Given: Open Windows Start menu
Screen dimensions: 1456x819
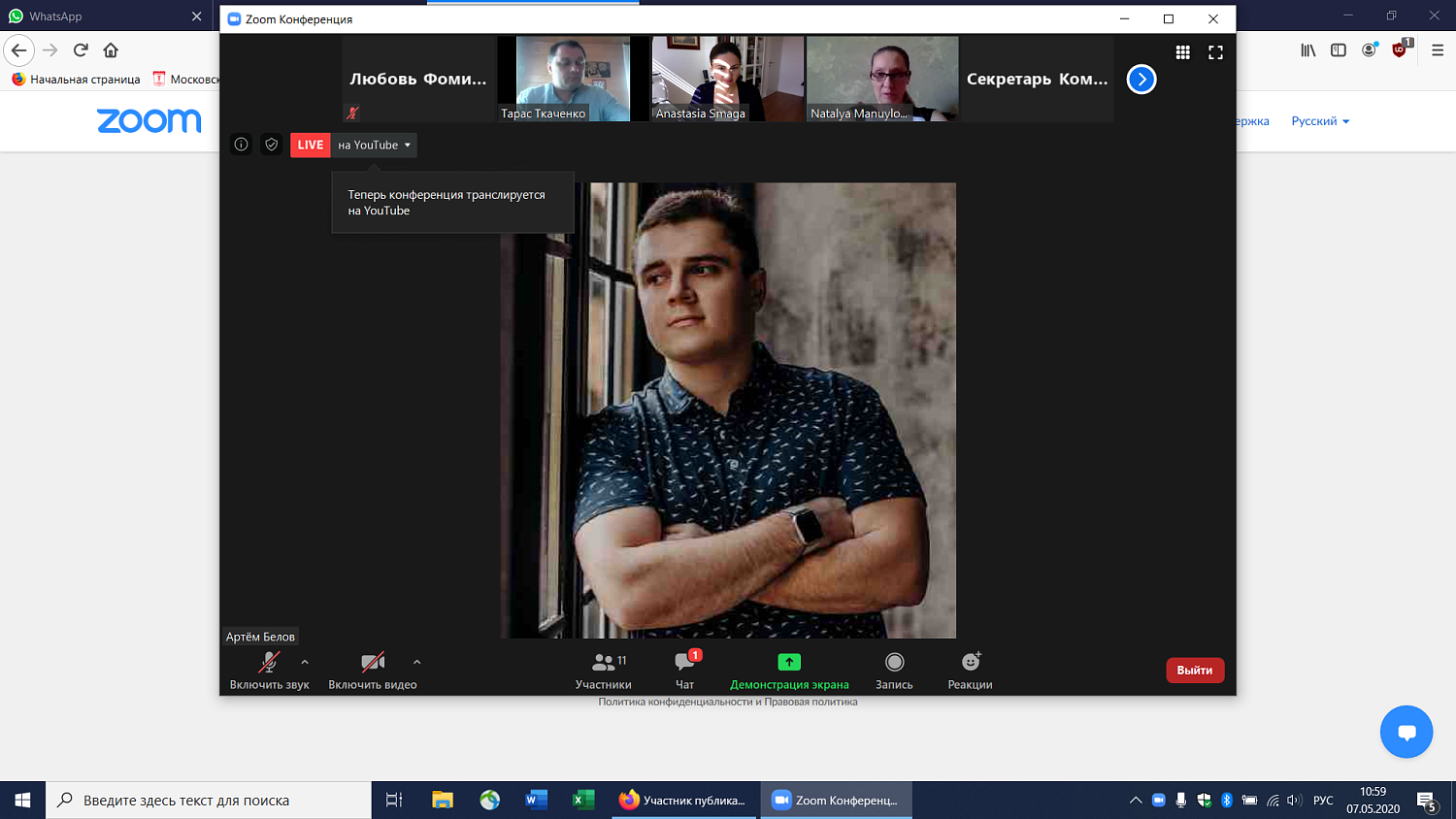Looking at the screenshot, I should coord(22,801).
